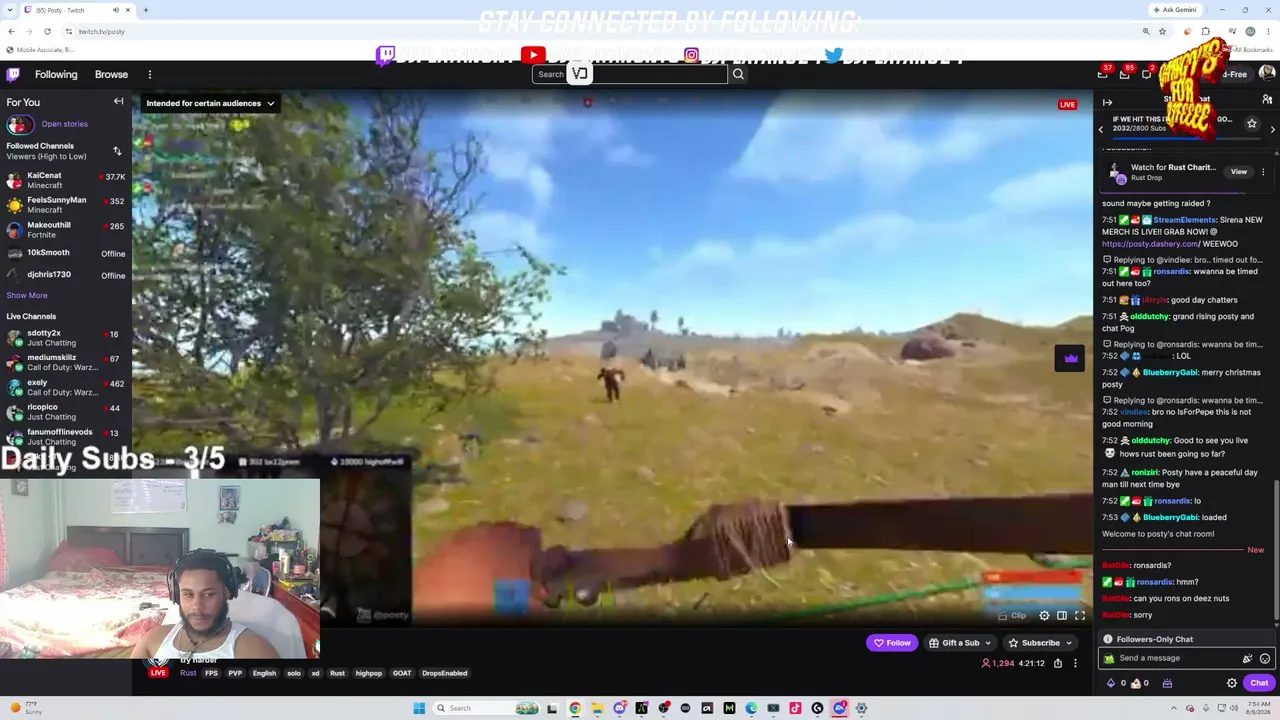Click the search magnifier button

[x=738, y=74]
